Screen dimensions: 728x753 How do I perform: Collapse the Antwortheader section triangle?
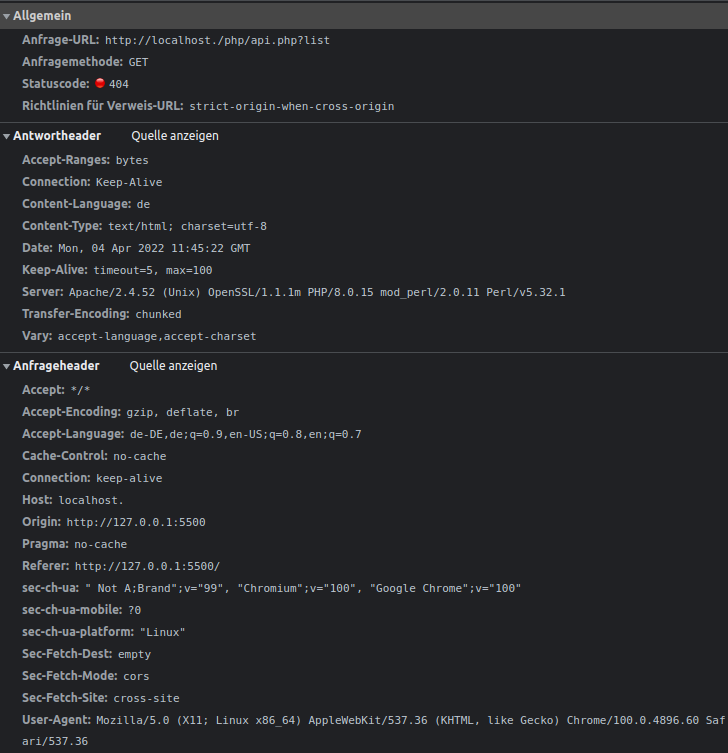6,136
